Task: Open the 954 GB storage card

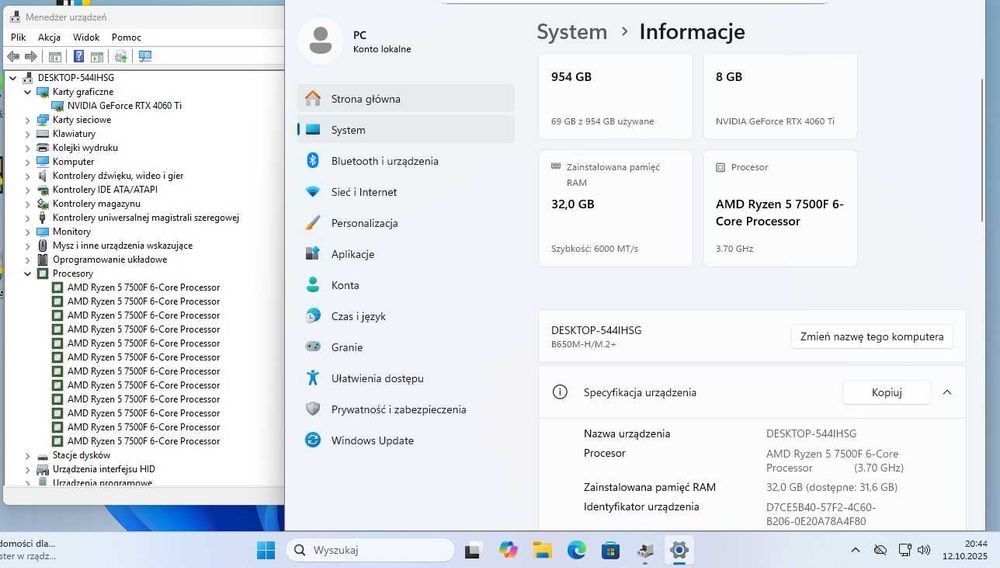Action: [615, 97]
